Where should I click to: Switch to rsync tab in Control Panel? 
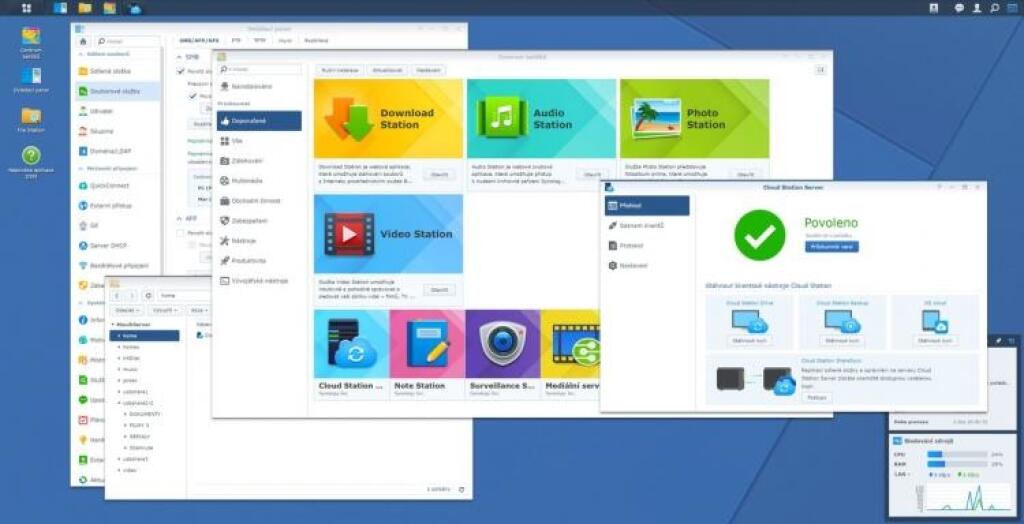tap(285, 41)
